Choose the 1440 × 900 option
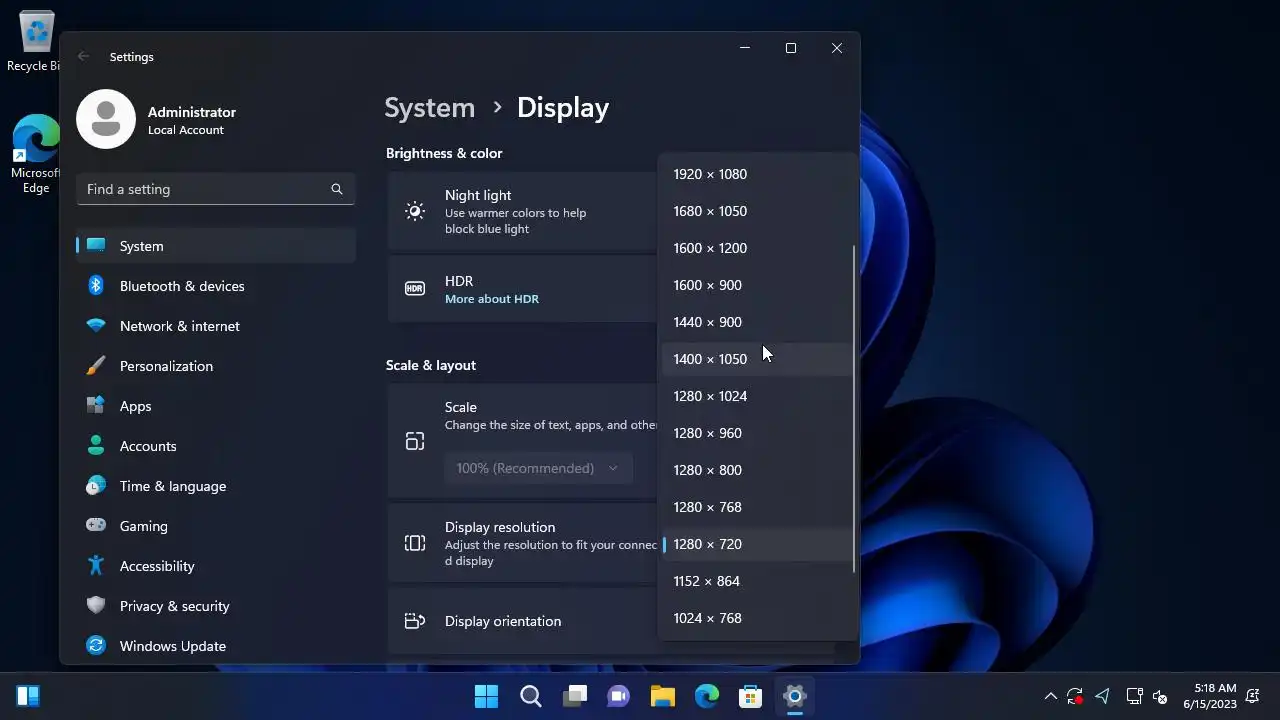 [756, 322]
